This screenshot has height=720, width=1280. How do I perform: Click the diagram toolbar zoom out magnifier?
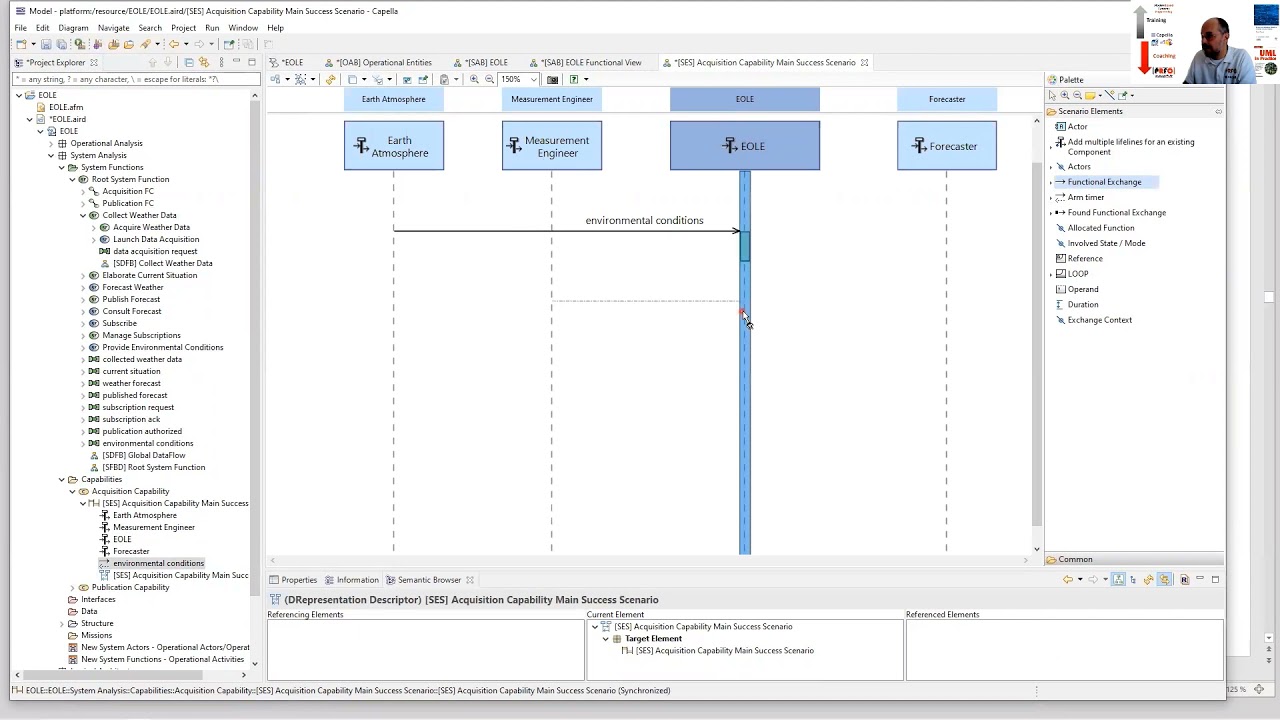tap(489, 79)
